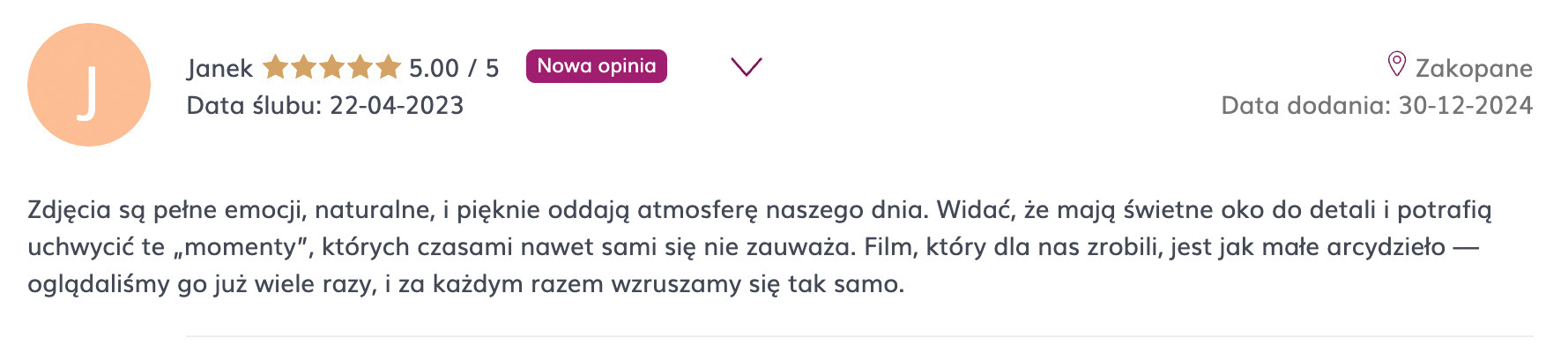This screenshot has width=1568, height=346.
Task: Click the second gold rating star
Action: coord(303,67)
